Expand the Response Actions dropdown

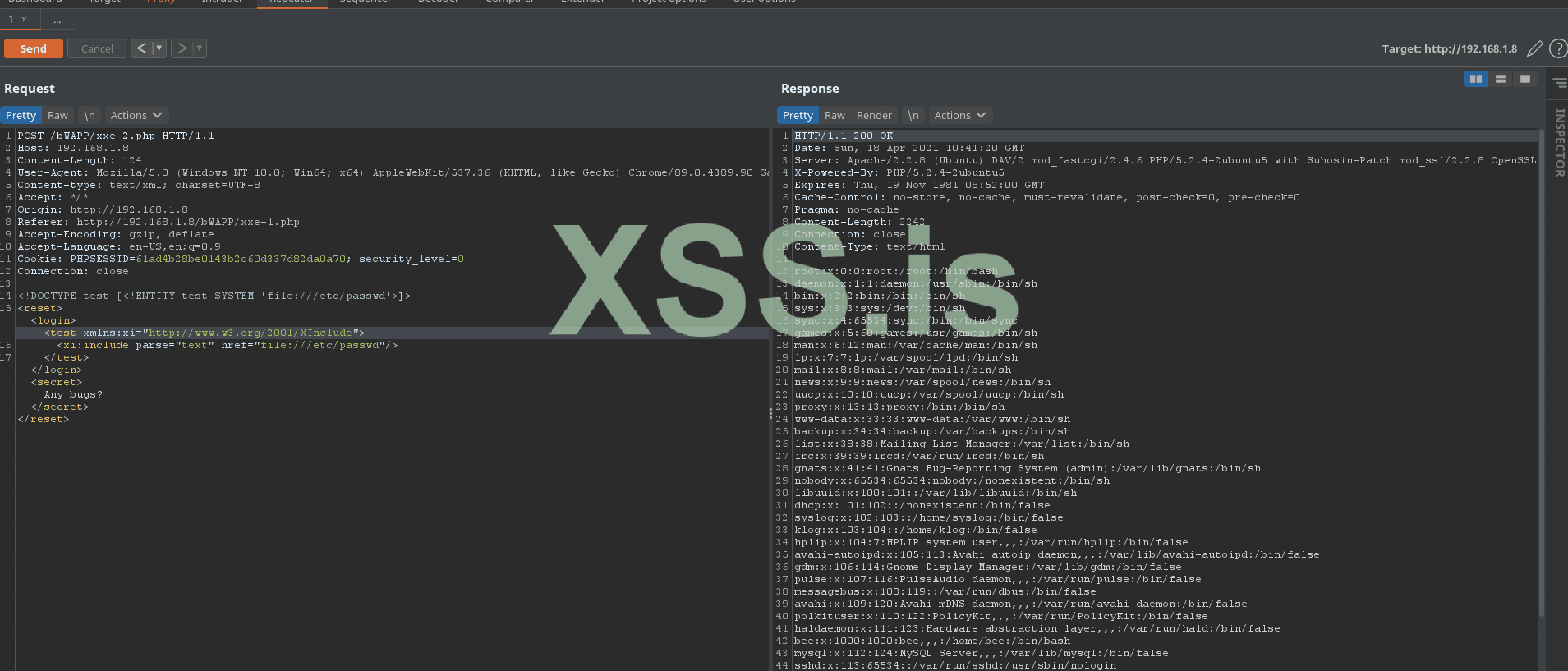tap(959, 116)
